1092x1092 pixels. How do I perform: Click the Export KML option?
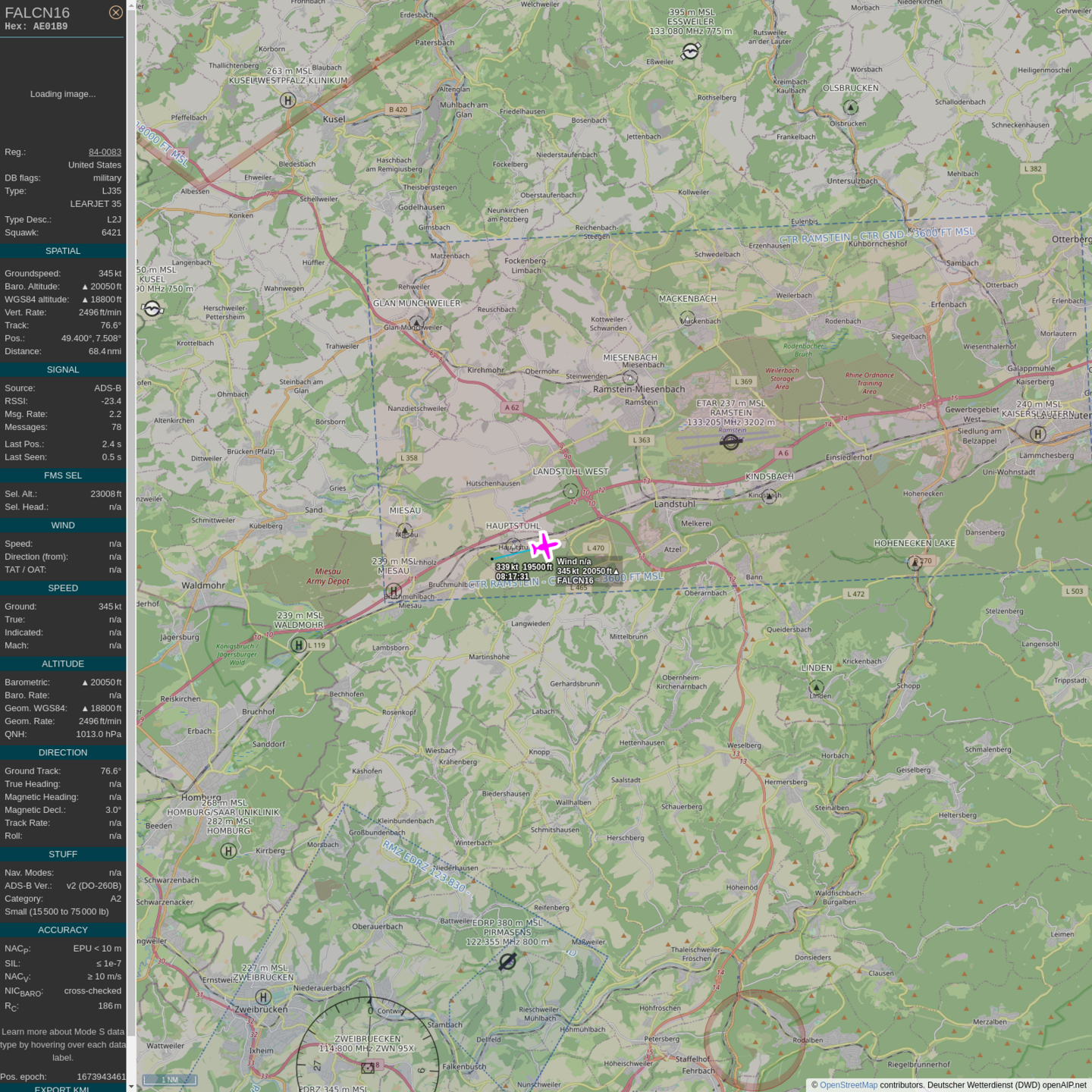click(x=62, y=1088)
